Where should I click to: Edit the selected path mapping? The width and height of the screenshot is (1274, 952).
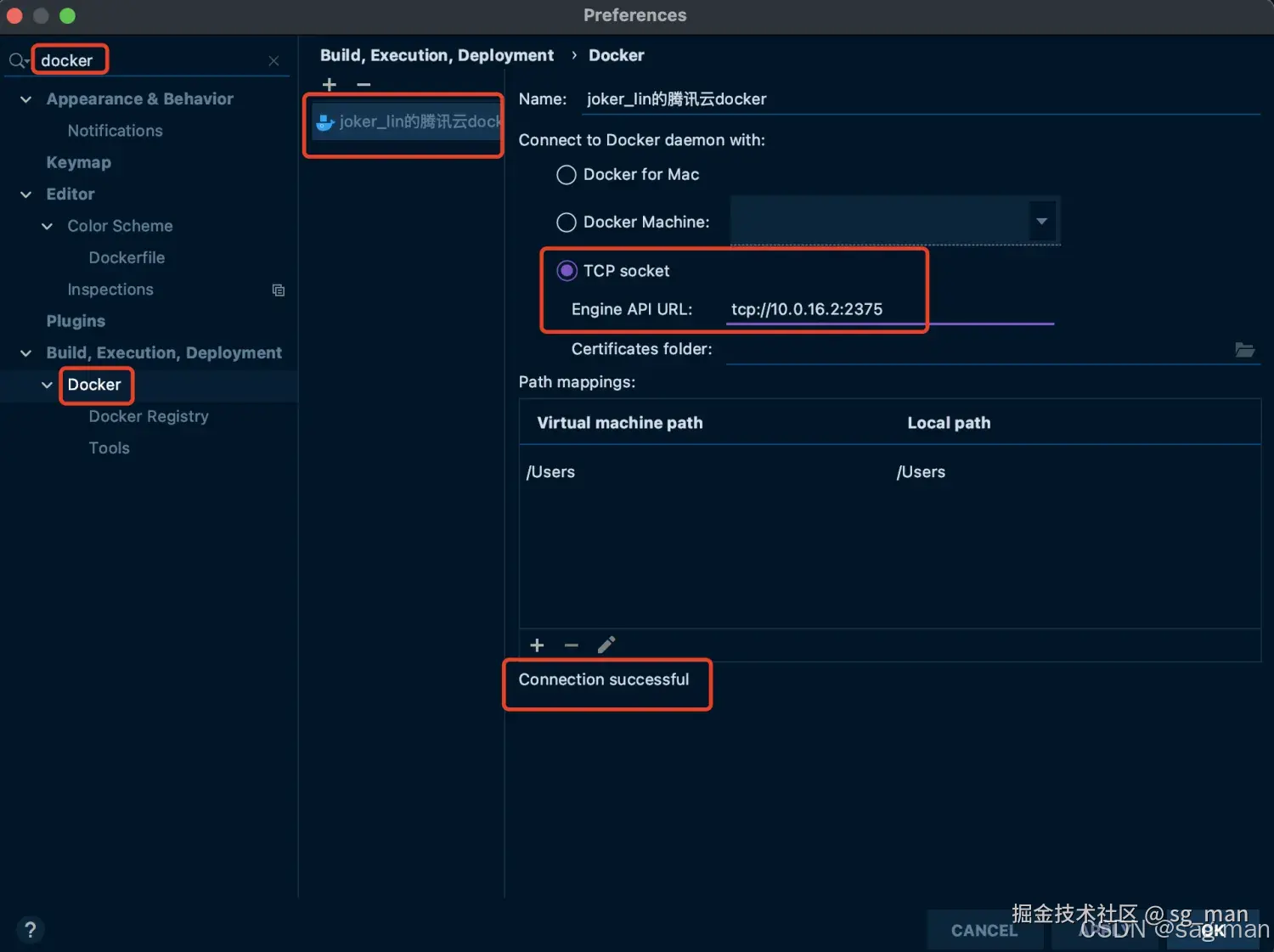tap(606, 645)
